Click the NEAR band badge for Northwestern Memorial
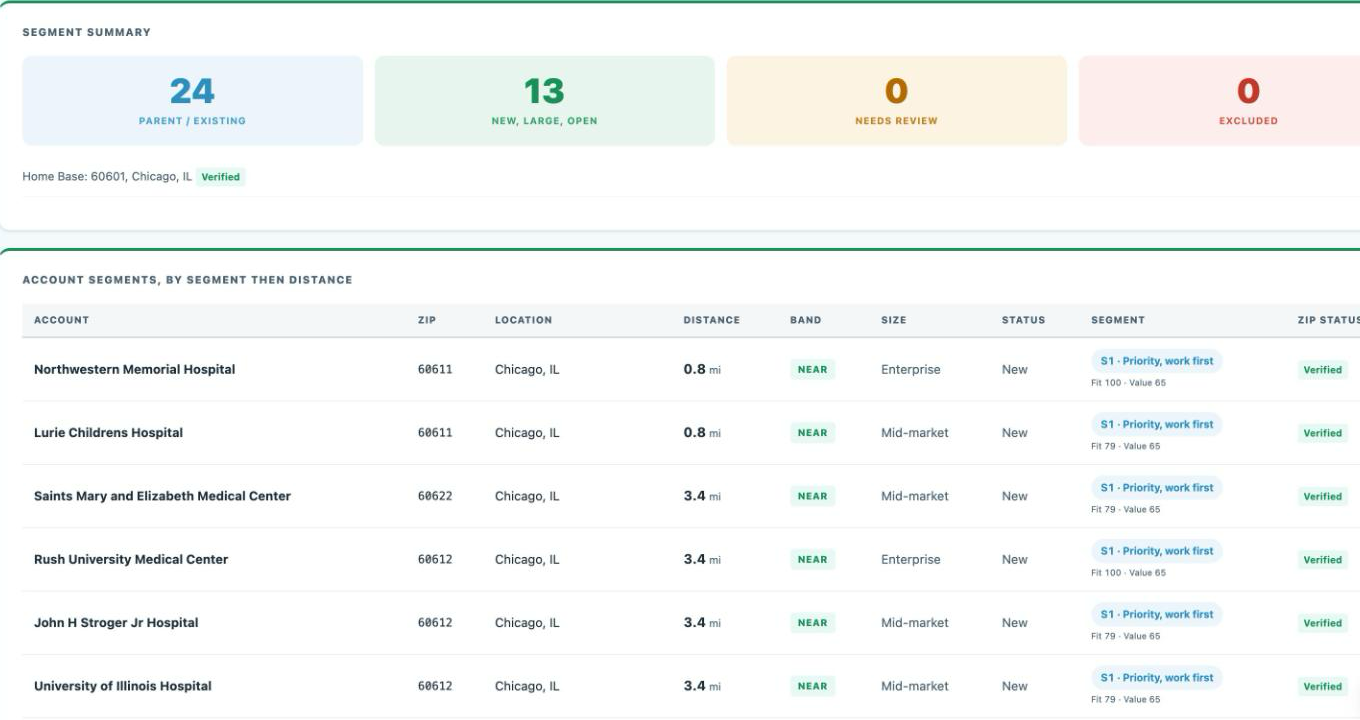Viewport: 1360px width, 720px height. coord(812,370)
